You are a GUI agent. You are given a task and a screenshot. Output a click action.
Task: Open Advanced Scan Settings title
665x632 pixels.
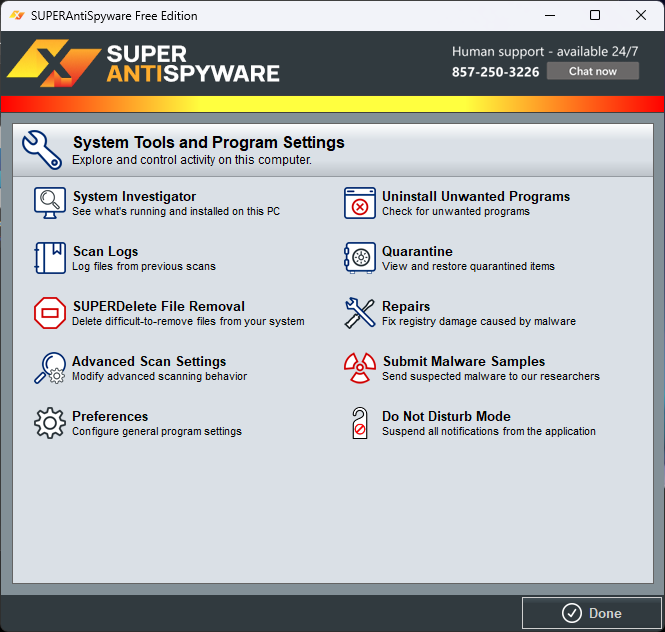[x=149, y=361]
